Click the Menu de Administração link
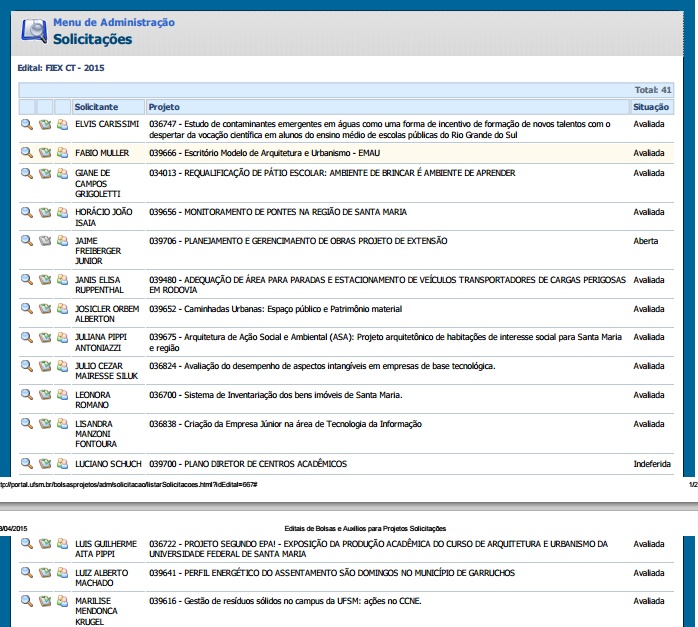Viewport: 698px width, 627px height. (x=114, y=22)
